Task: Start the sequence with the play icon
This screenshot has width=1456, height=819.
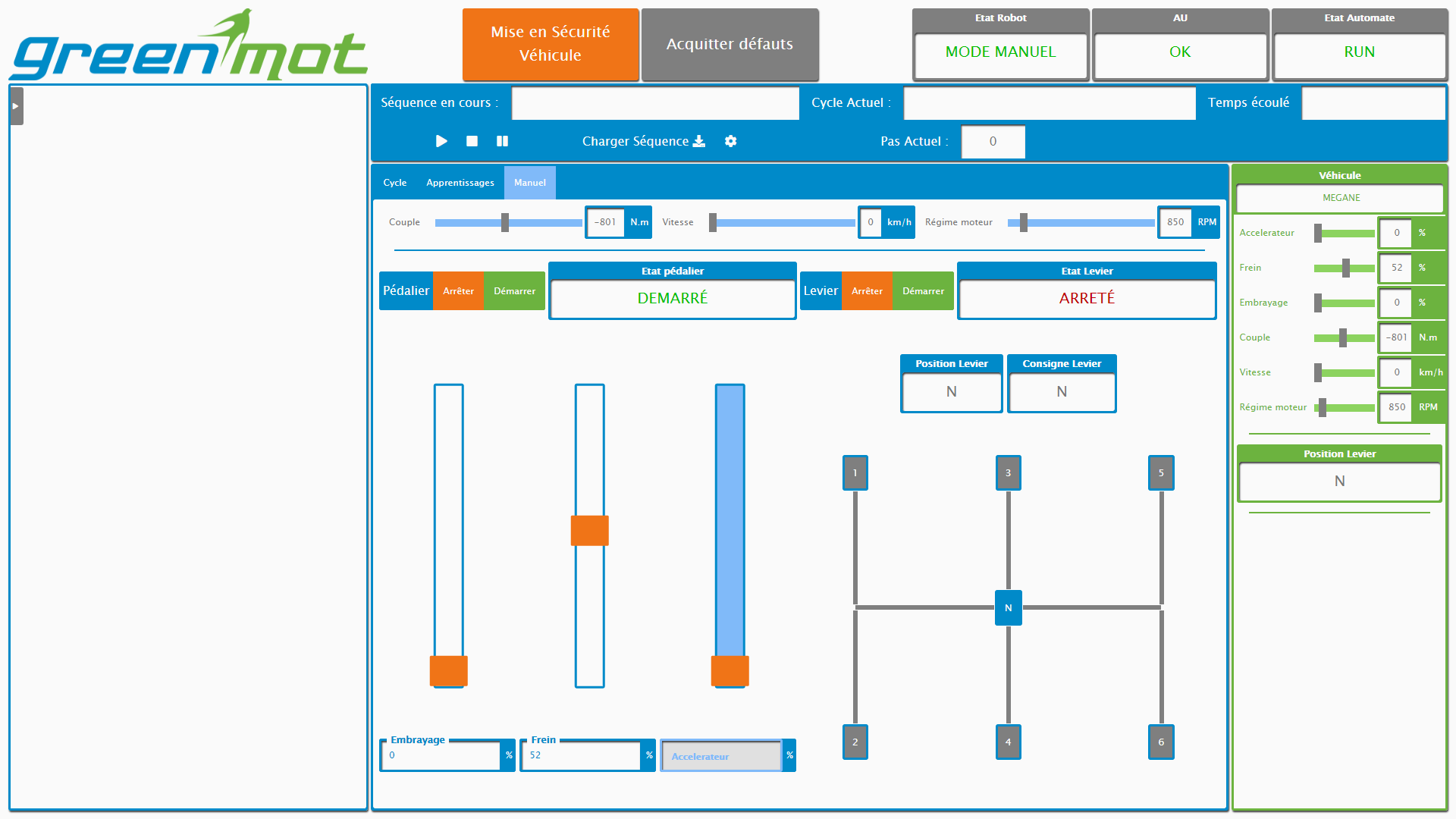Action: (x=441, y=141)
